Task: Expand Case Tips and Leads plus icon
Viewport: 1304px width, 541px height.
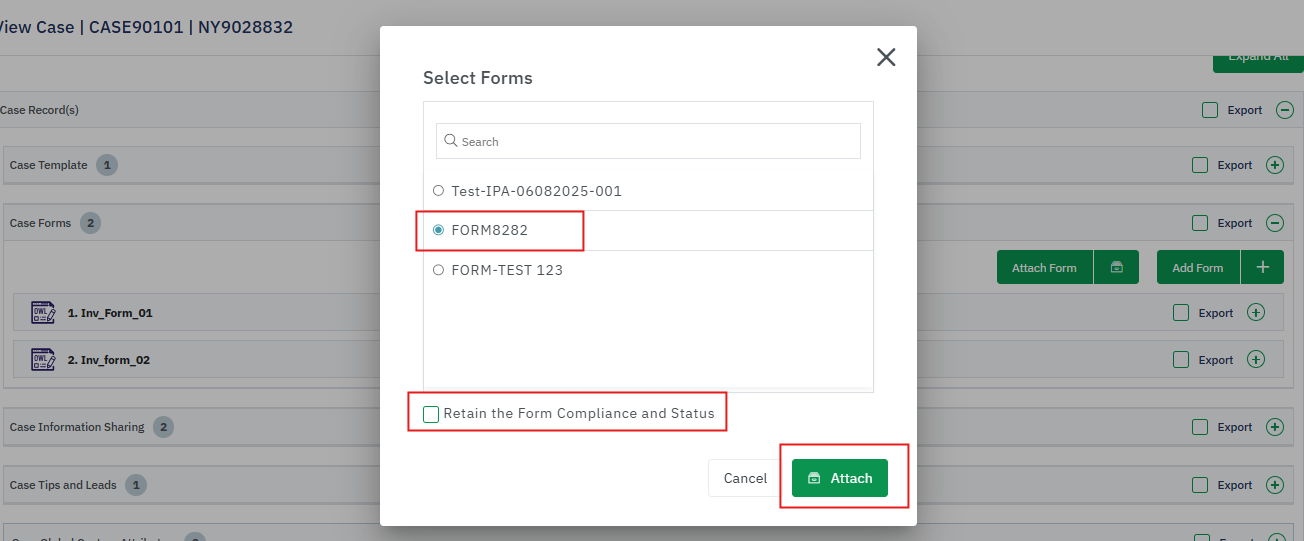Action: pos(1275,485)
